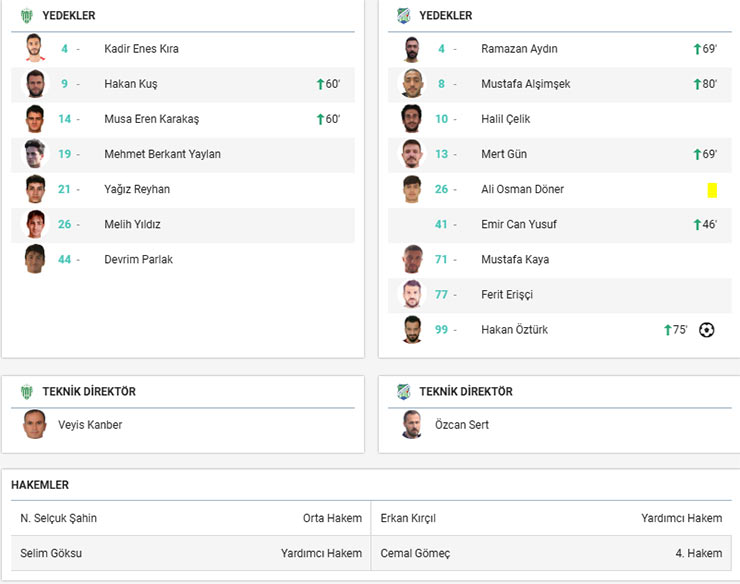Click fourth official Cemal Gömeç
Image resolution: width=740 pixels, height=584 pixels.
tap(415, 553)
